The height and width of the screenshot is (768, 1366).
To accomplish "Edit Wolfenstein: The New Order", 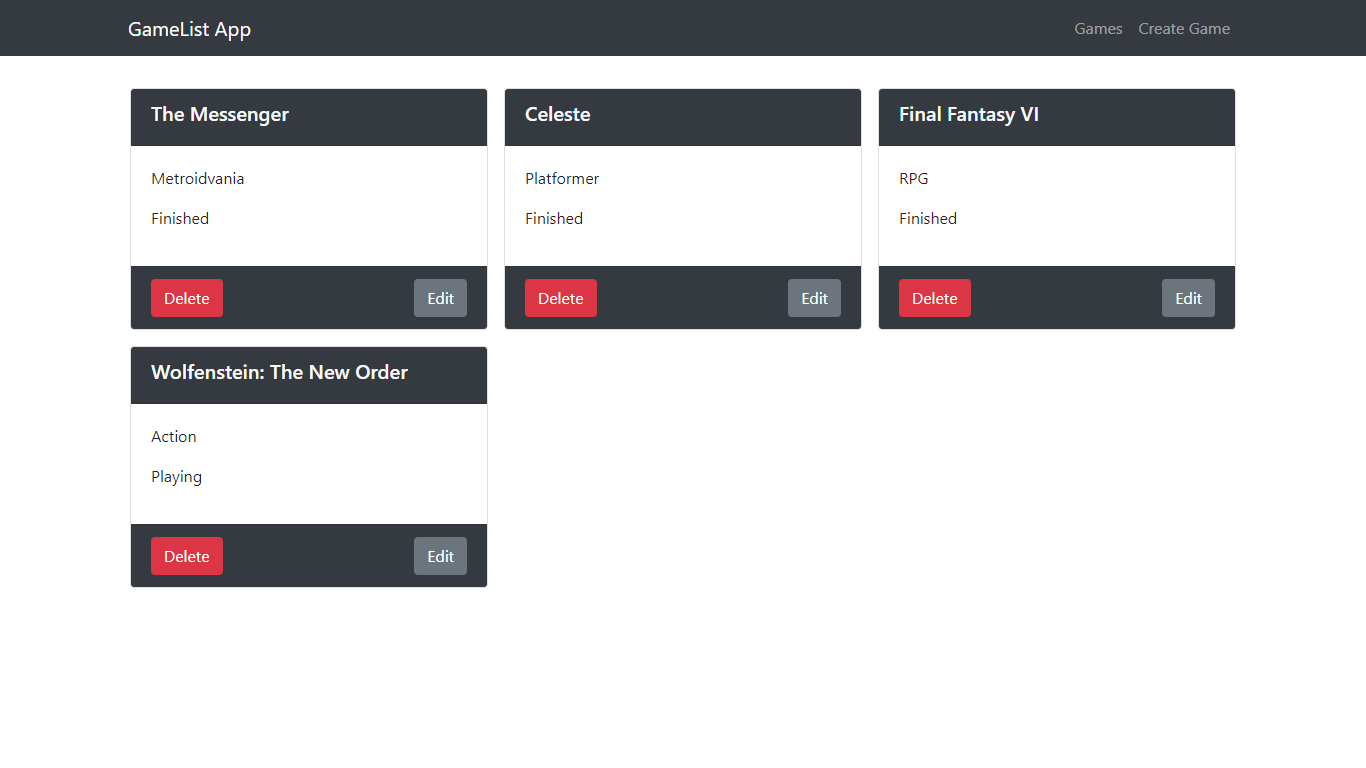I will (440, 556).
